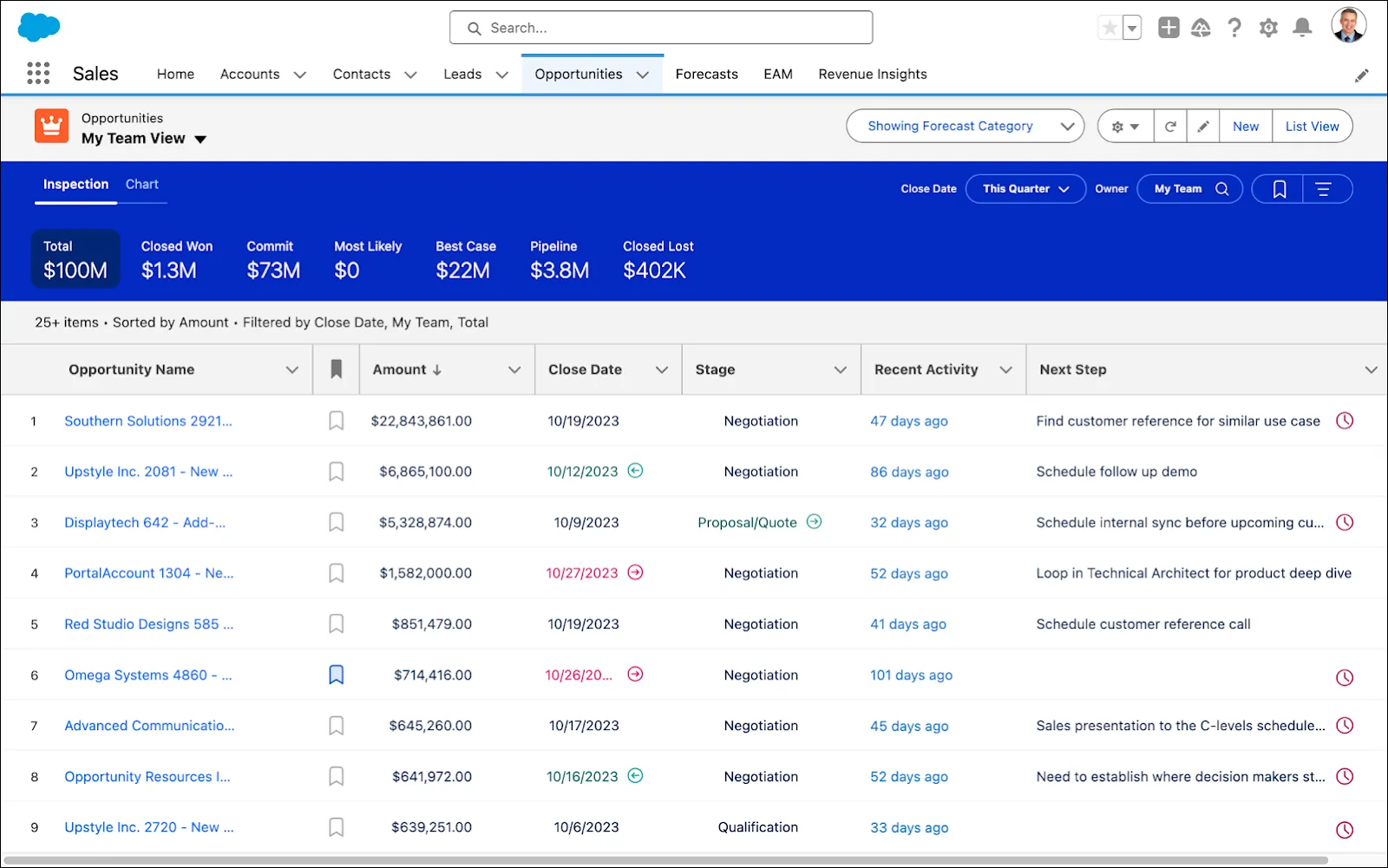Image resolution: width=1388 pixels, height=868 pixels.
Task: Open the Help question mark
Action: coord(1234,28)
